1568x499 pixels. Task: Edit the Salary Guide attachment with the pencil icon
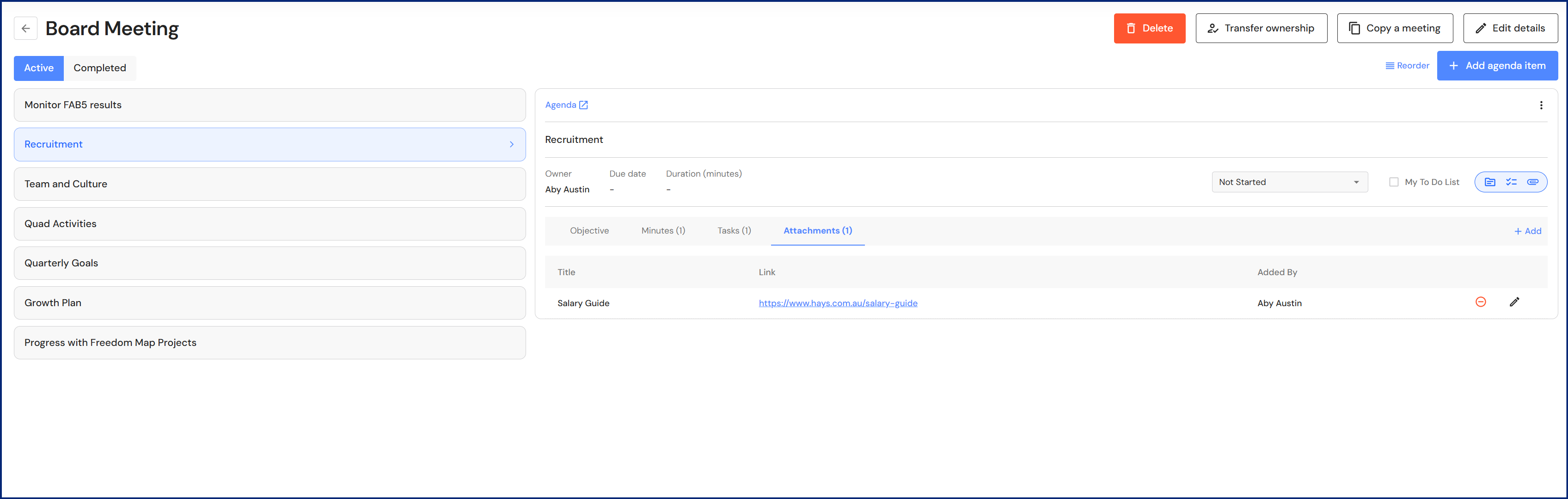pyautogui.click(x=1514, y=302)
